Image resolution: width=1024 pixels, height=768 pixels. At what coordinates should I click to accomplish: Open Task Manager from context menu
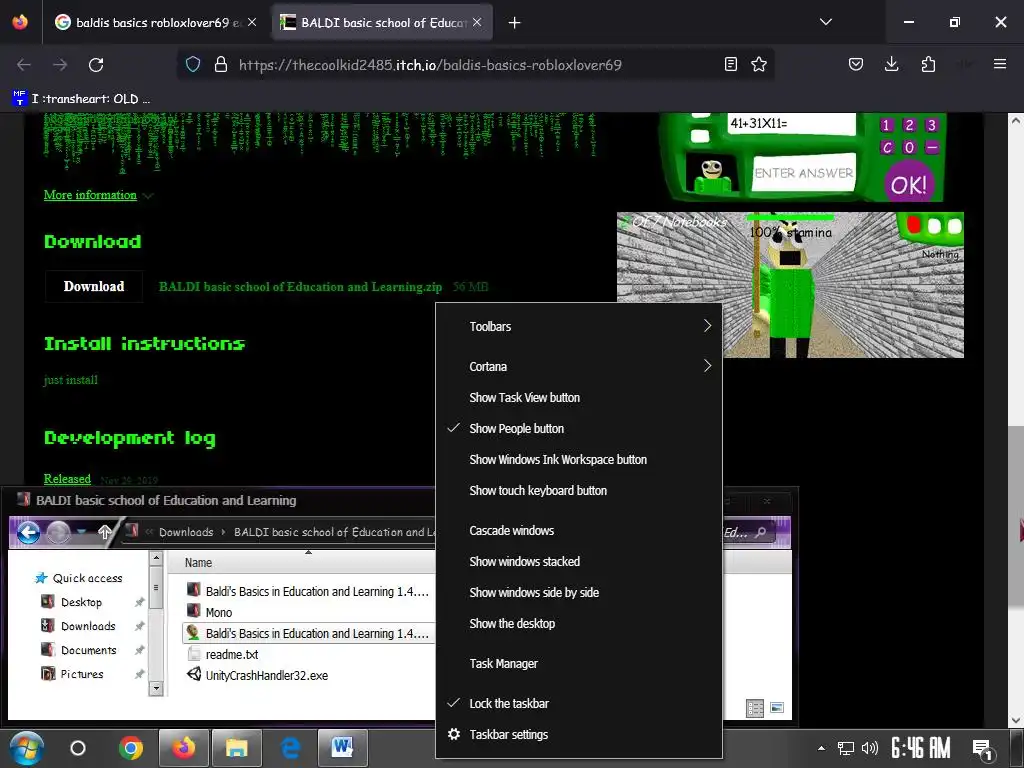579,664
